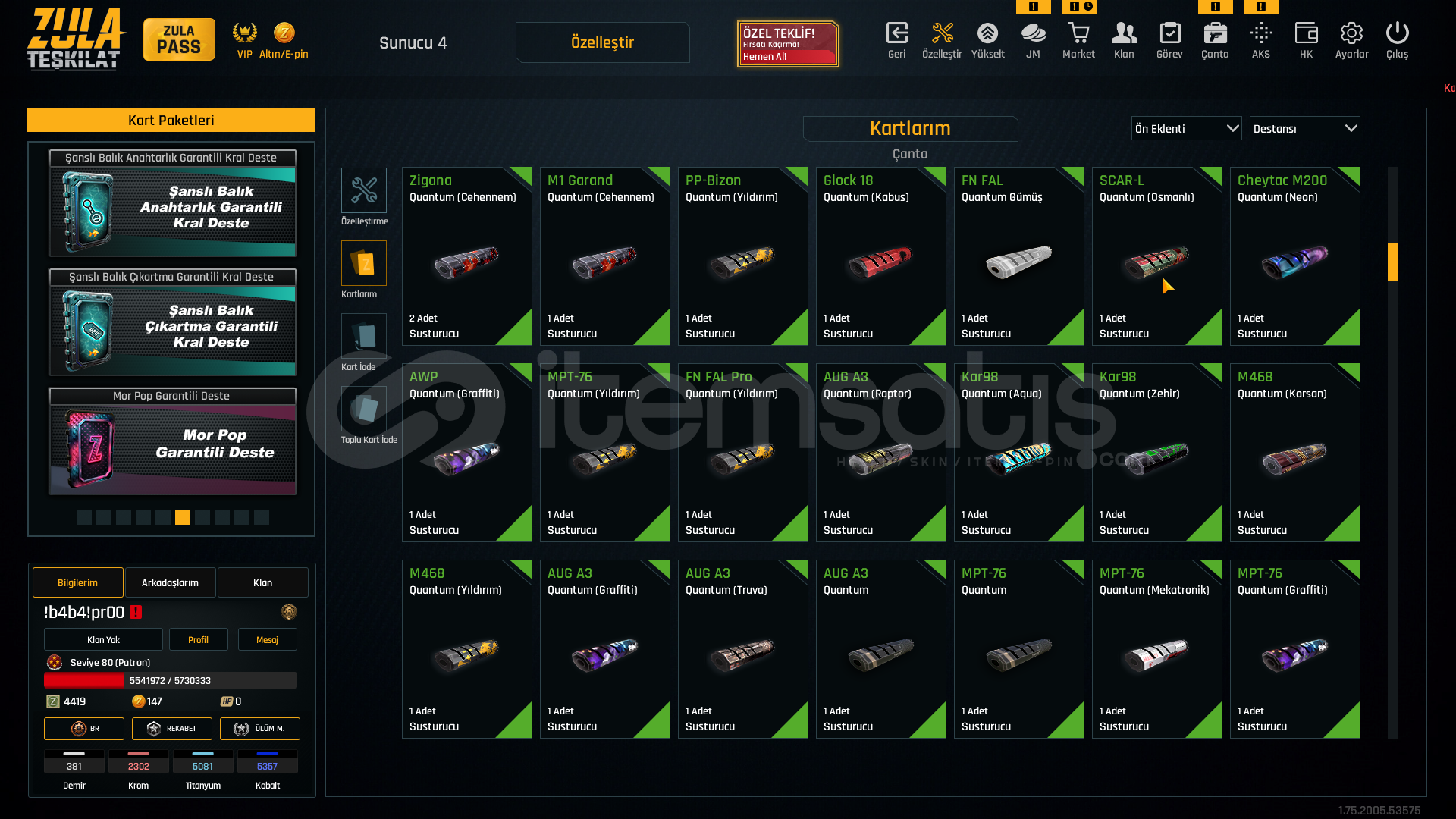Select the last carousel page dot
The width and height of the screenshot is (1456, 819).
coord(262,517)
